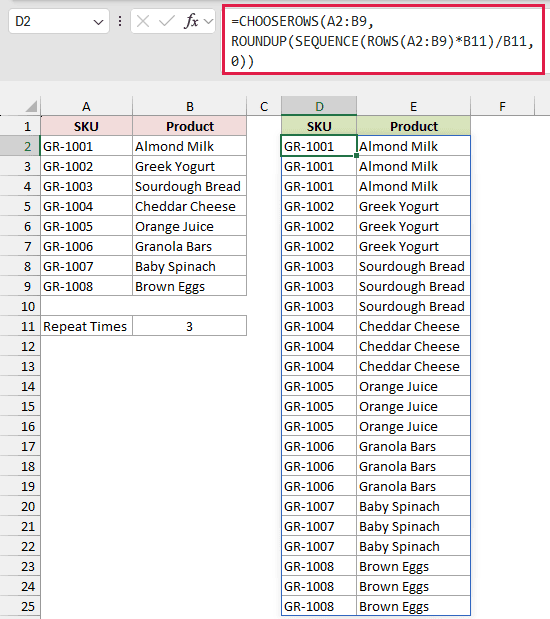Select active cell D2 with GR-1001
Viewport: 550px width, 619px height.
tap(319, 146)
